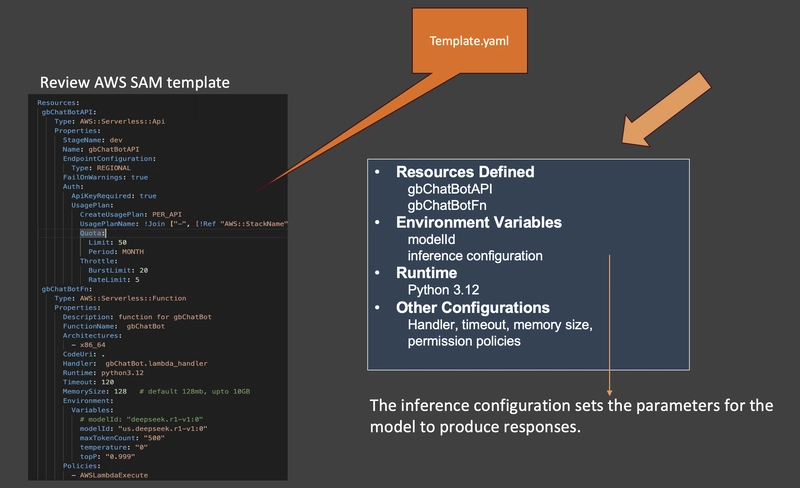800x488 pixels.
Task: Click Python 3.12 under Runtime
Action: 443,290
